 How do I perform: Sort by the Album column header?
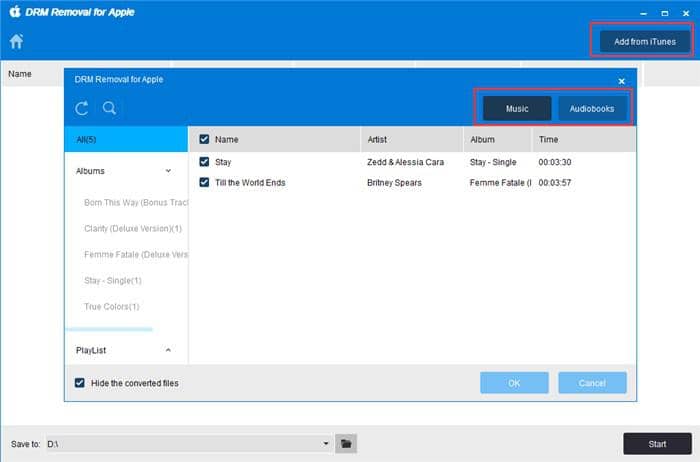coord(498,139)
